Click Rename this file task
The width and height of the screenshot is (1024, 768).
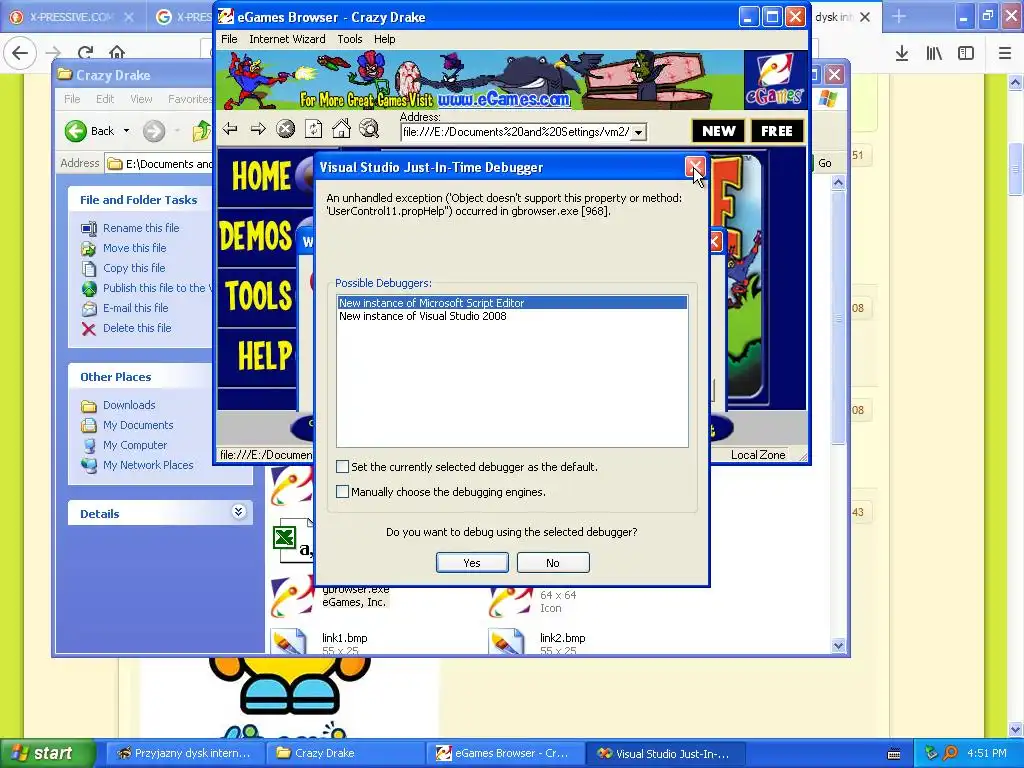(141, 228)
